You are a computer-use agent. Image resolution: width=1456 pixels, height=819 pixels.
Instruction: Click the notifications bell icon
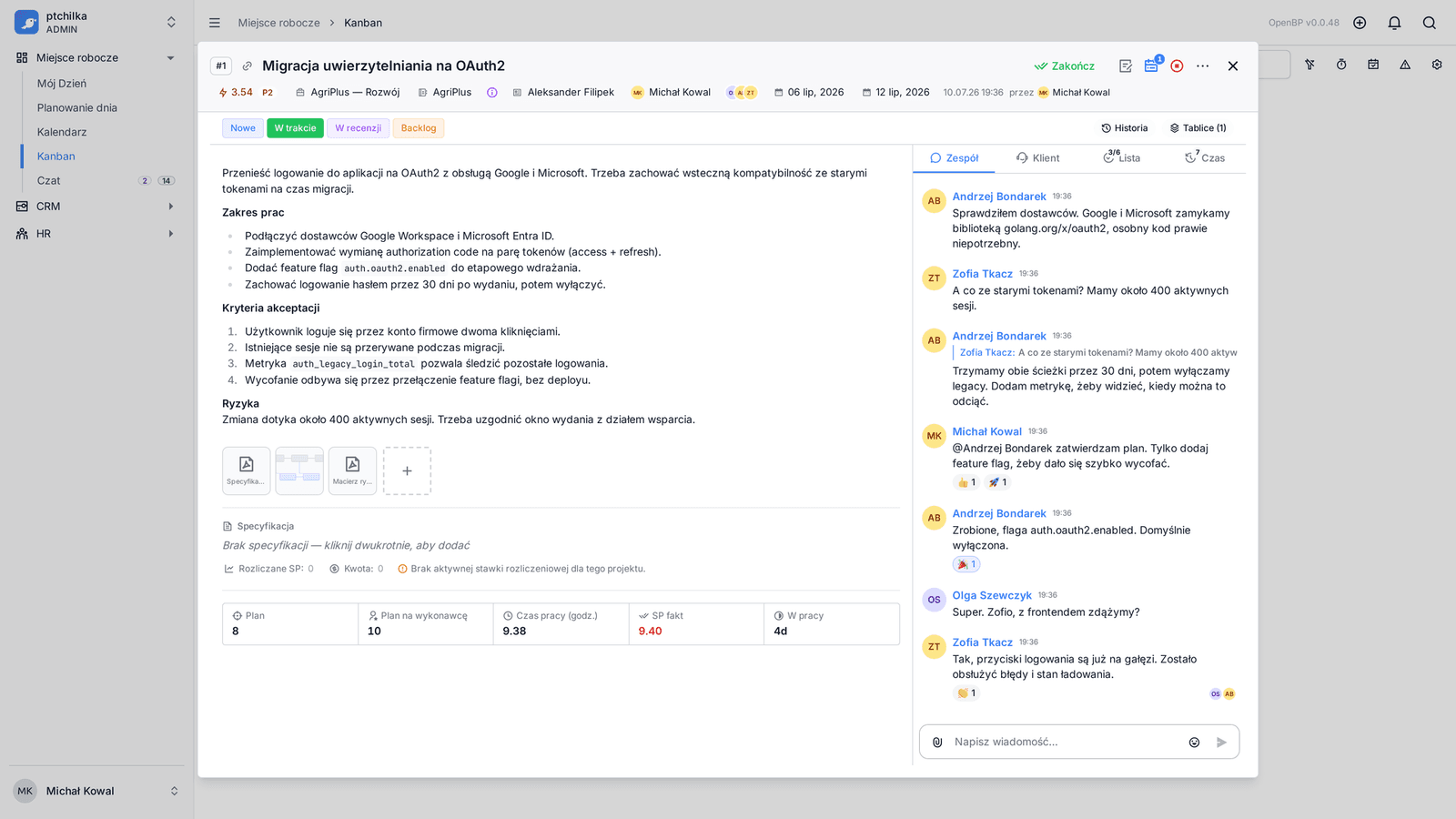(x=1394, y=23)
